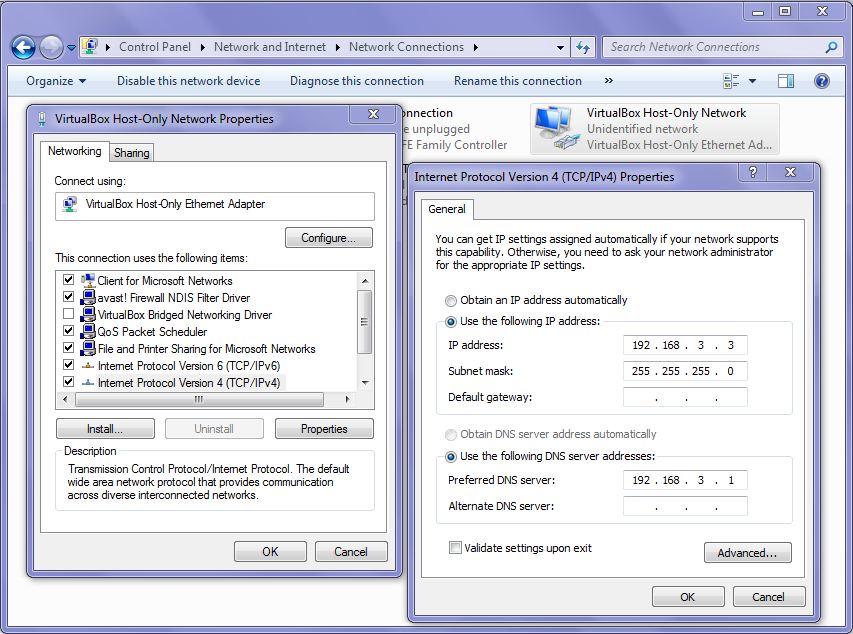Toggle the preview pane icon
853x634 pixels.
pyautogui.click(x=786, y=81)
